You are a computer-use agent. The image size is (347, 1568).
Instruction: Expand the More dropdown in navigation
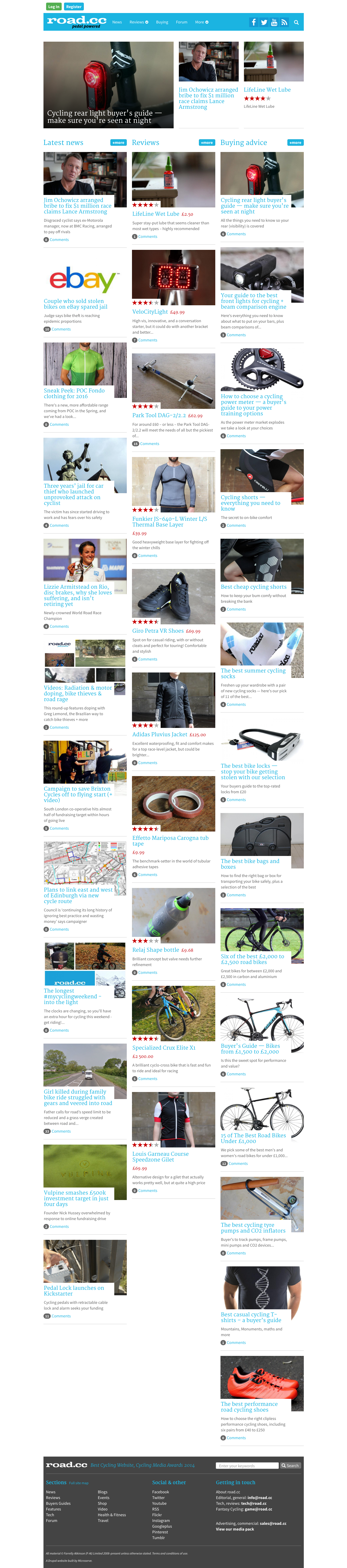(x=201, y=22)
